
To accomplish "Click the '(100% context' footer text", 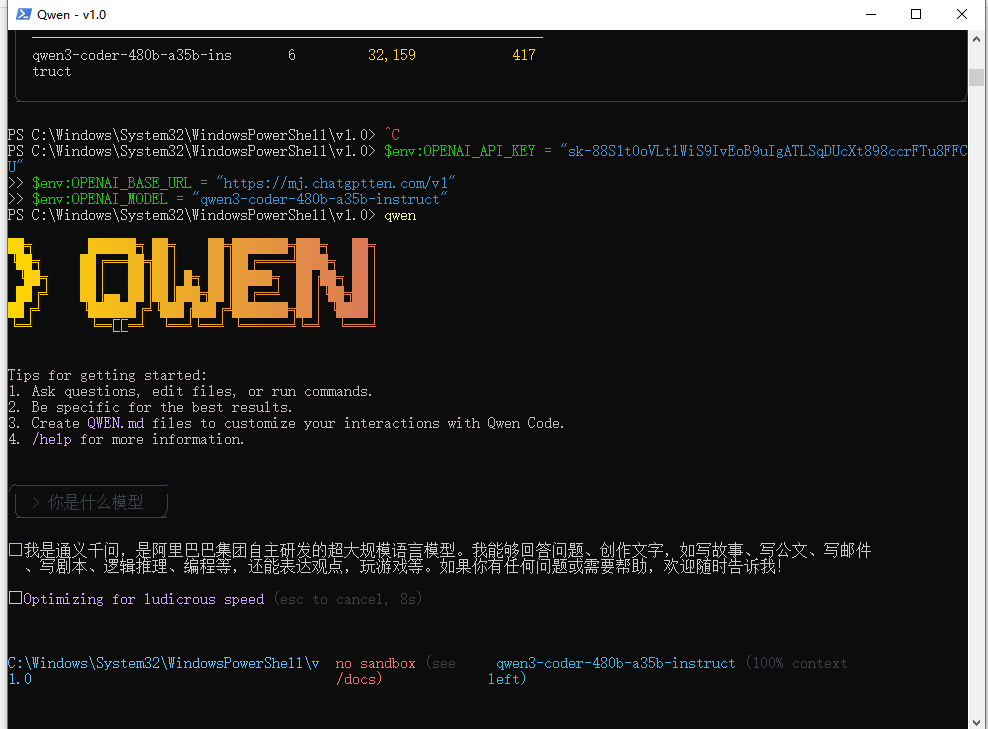I will [x=796, y=663].
